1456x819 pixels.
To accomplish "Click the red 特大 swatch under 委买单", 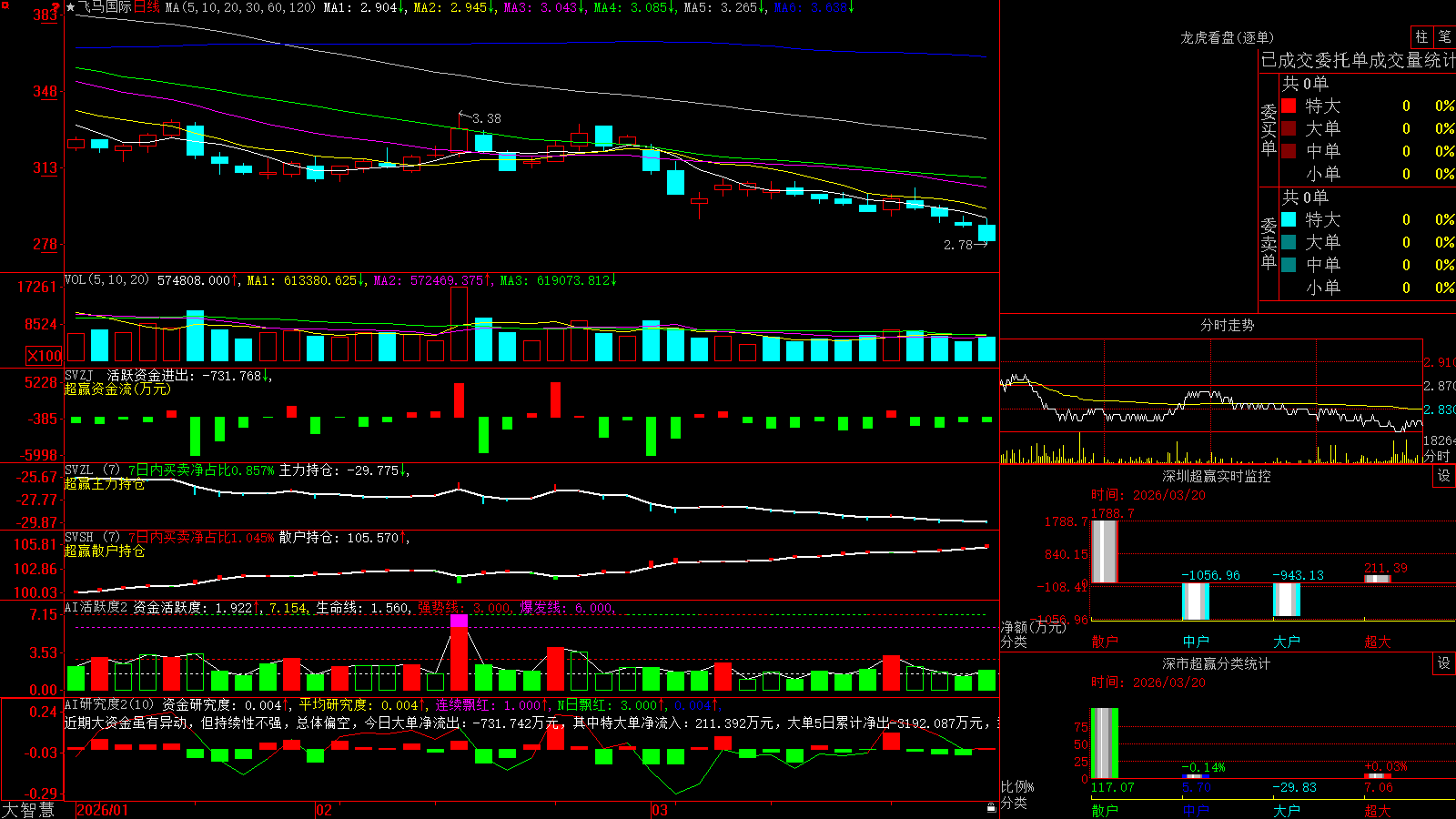I will [1289, 106].
